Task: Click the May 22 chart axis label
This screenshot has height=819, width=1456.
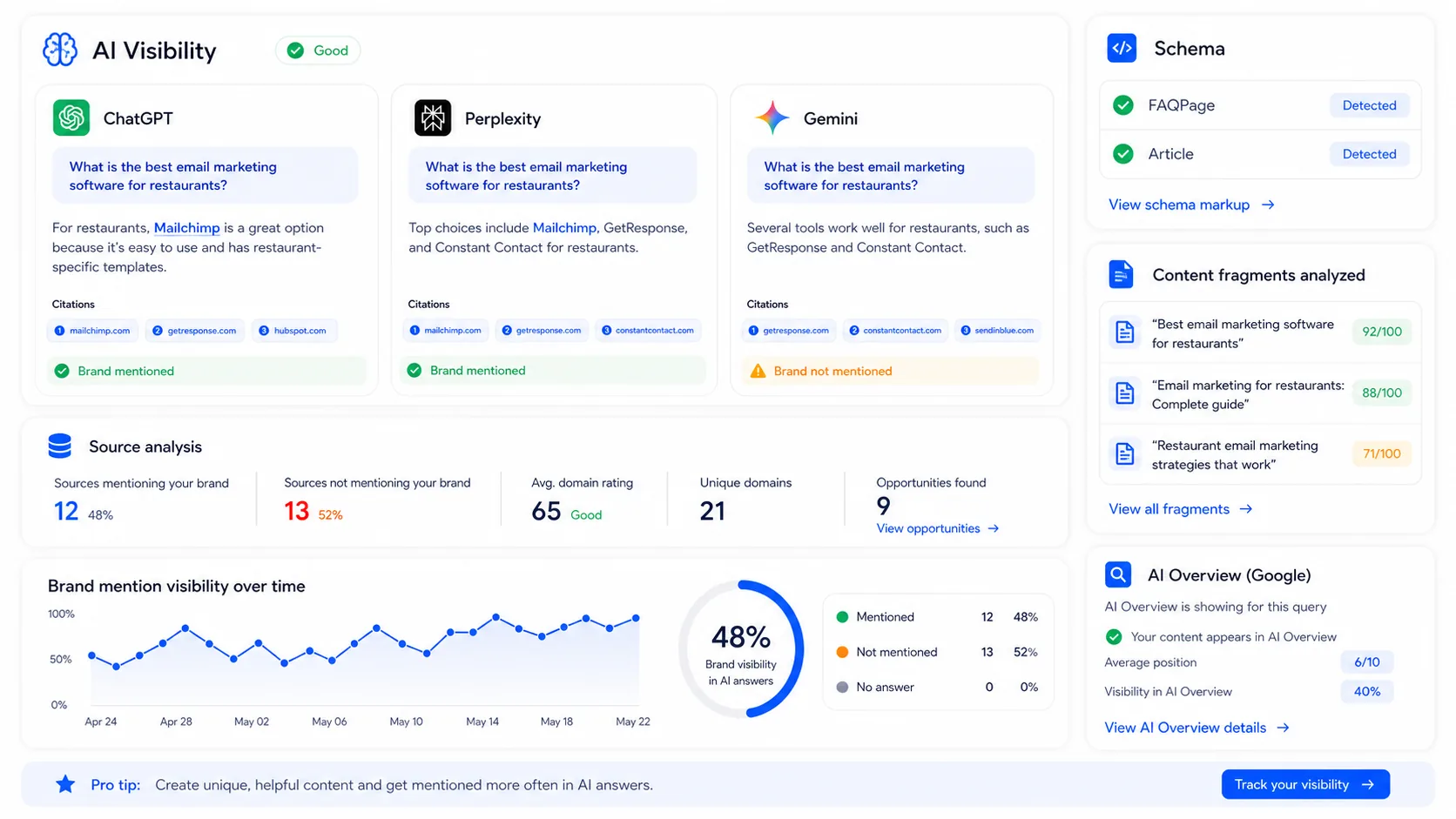Action: point(633,722)
